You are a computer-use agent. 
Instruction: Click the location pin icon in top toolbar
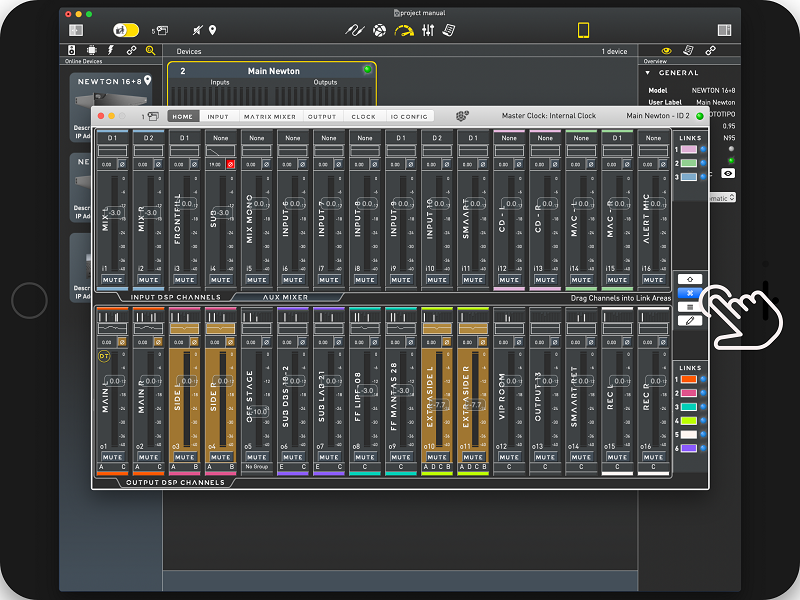pos(212,30)
